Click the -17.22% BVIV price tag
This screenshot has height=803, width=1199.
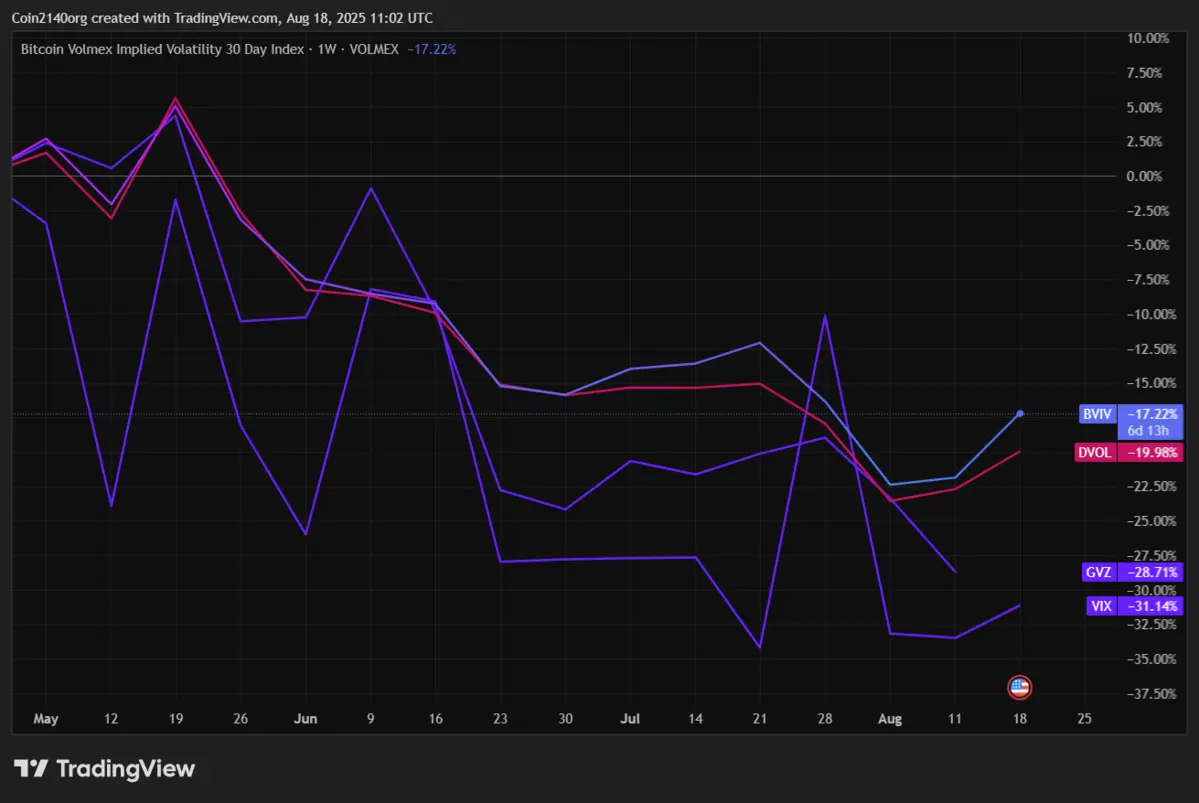click(x=1152, y=413)
